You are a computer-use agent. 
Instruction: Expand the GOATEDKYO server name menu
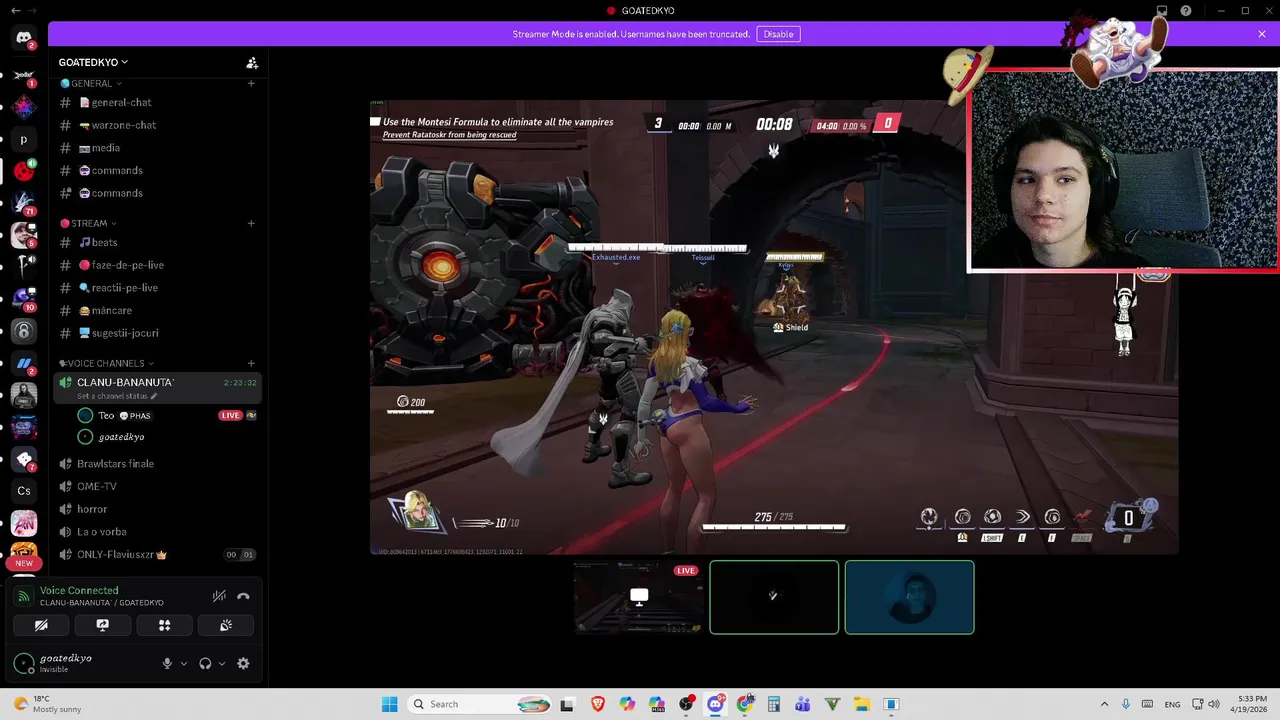(x=93, y=62)
